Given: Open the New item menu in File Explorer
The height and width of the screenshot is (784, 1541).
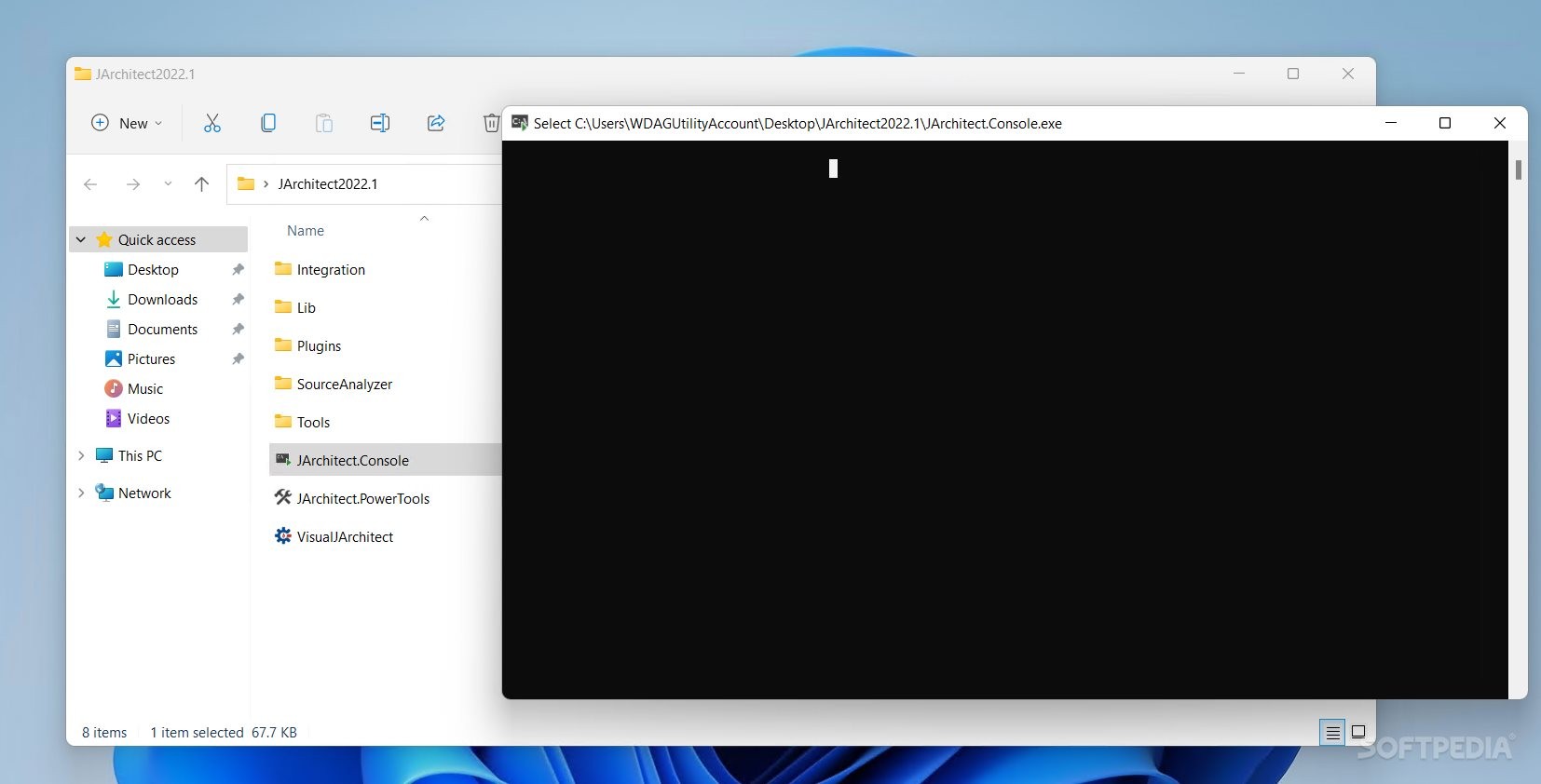Looking at the screenshot, I should [x=127, y=123].
